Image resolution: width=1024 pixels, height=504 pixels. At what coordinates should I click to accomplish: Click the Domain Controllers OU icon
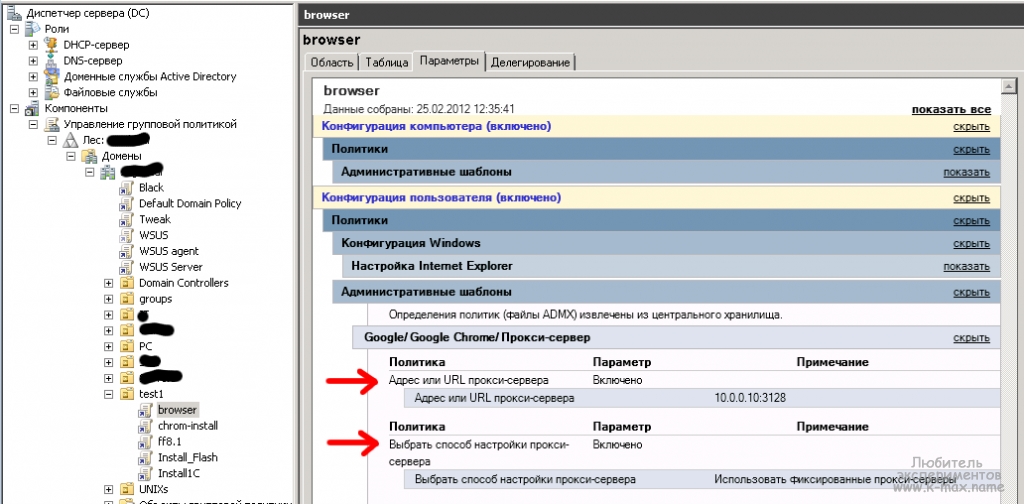(127, 283)
